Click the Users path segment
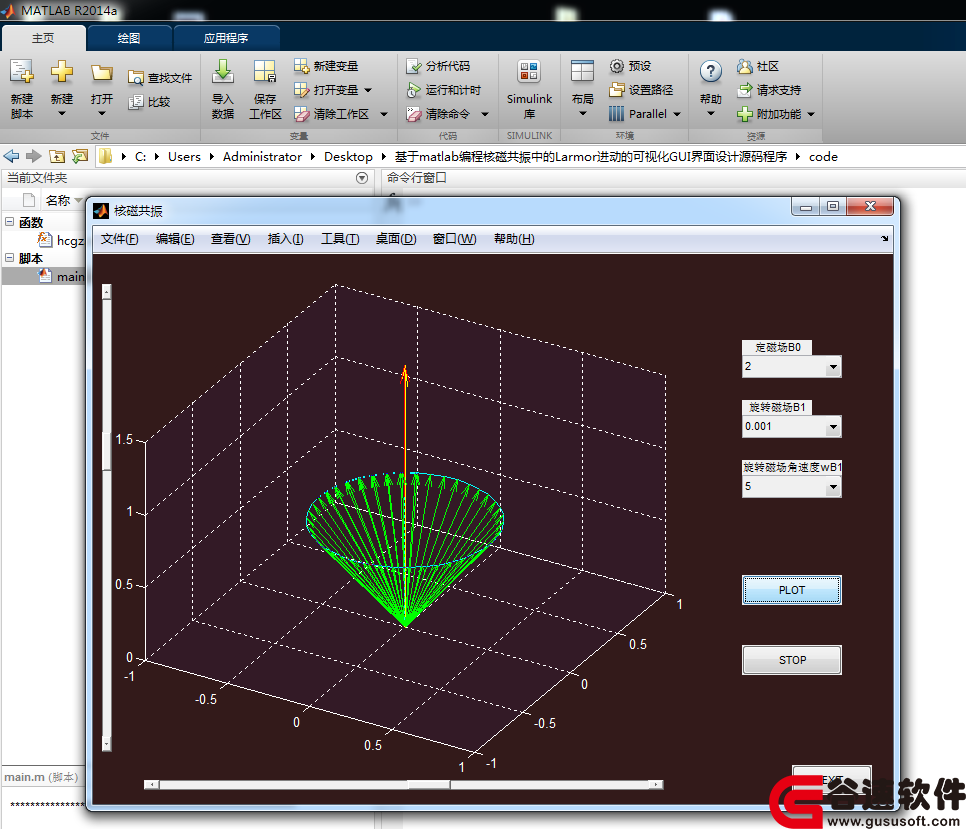Viewport: 966px width, 829px height. pos(184,156)
